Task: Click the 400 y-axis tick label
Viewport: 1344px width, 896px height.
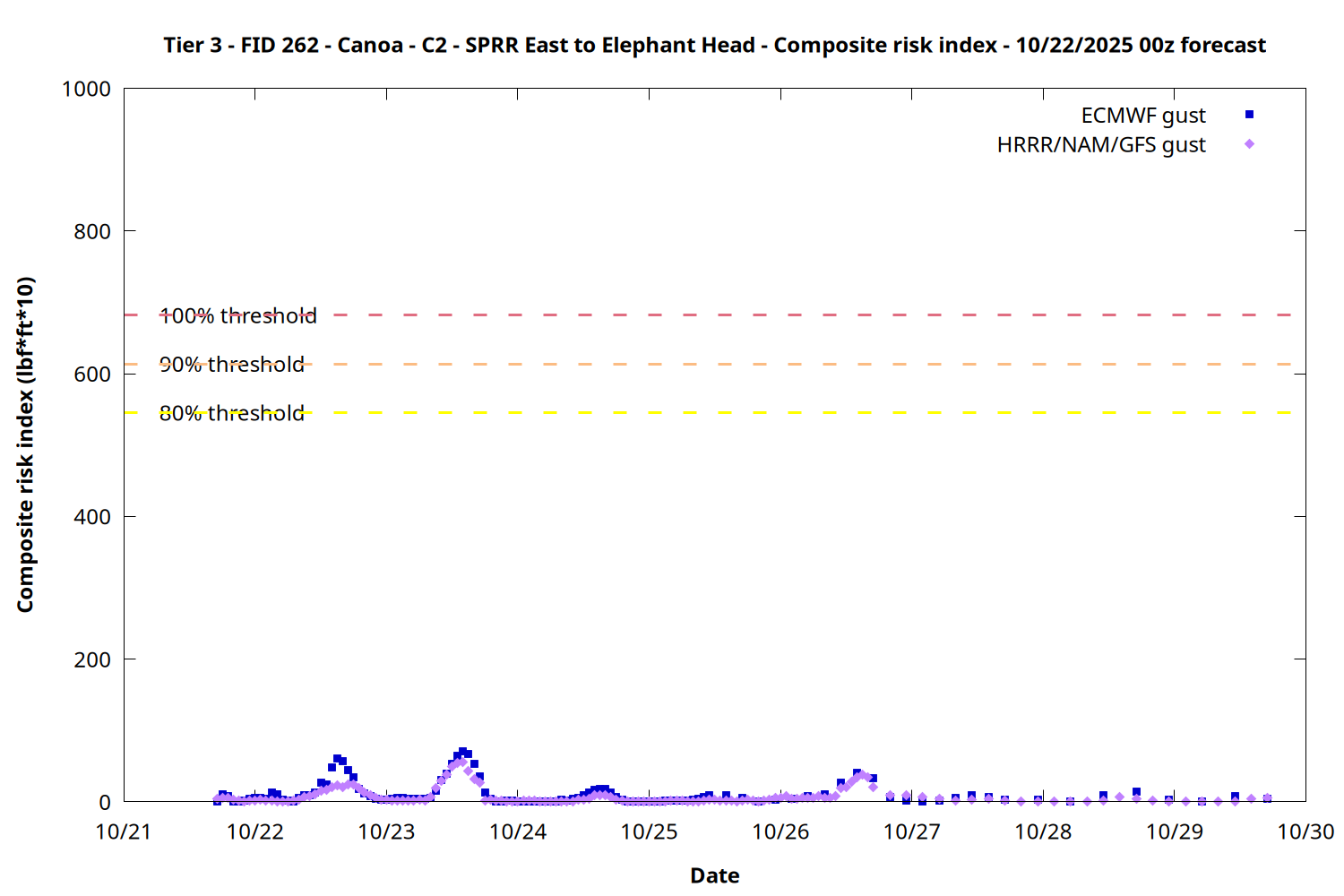Action: point(92,517)
